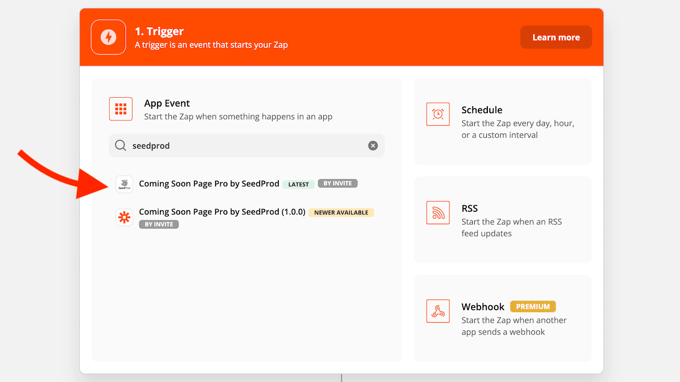
Task: Click the NEWER AVAILABLE badge
Action: point(341,212)
